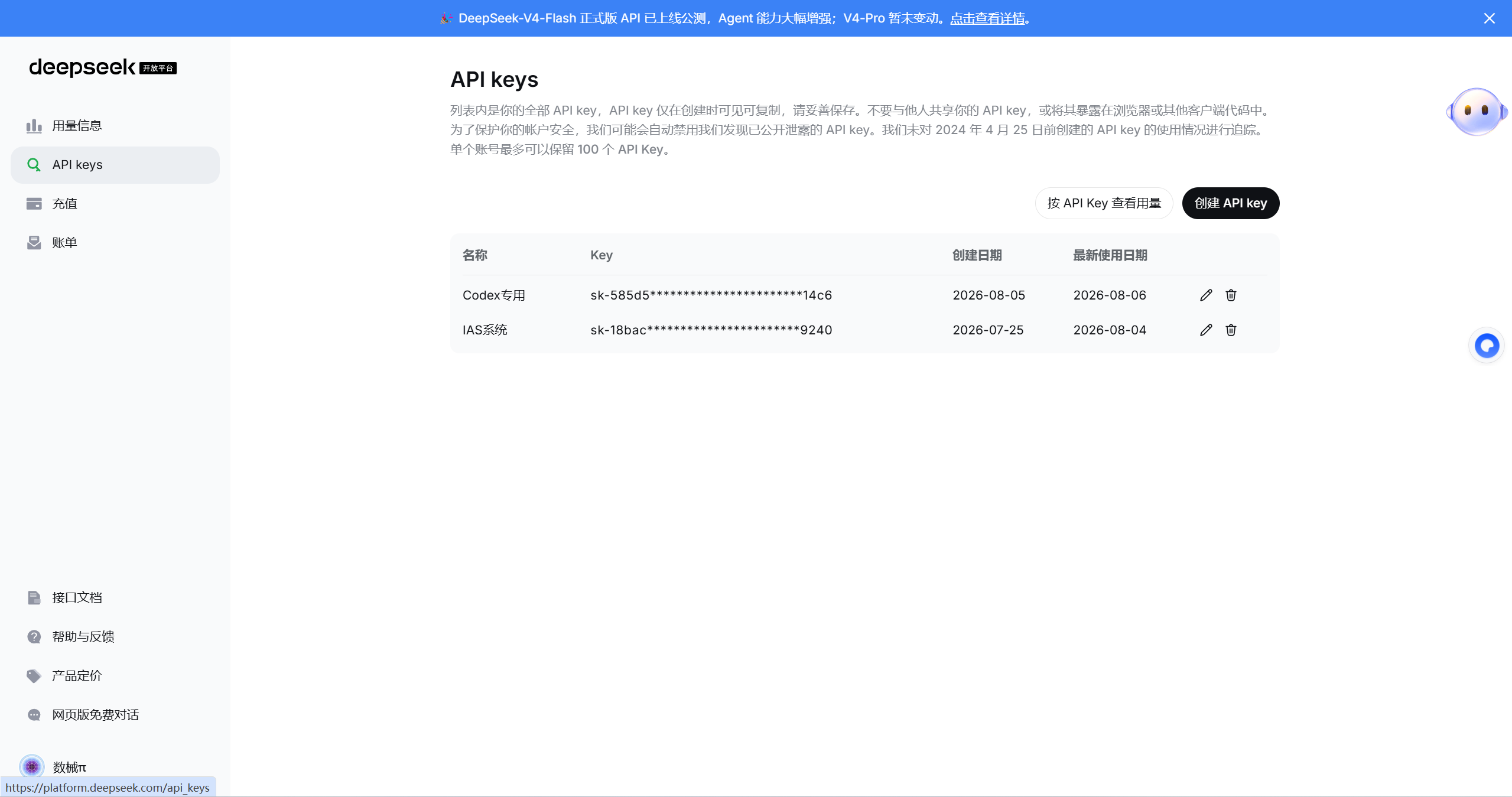Click the 数械π user avatar
This screenshot has height=797, width=1512.
click(x=32, y=767)
